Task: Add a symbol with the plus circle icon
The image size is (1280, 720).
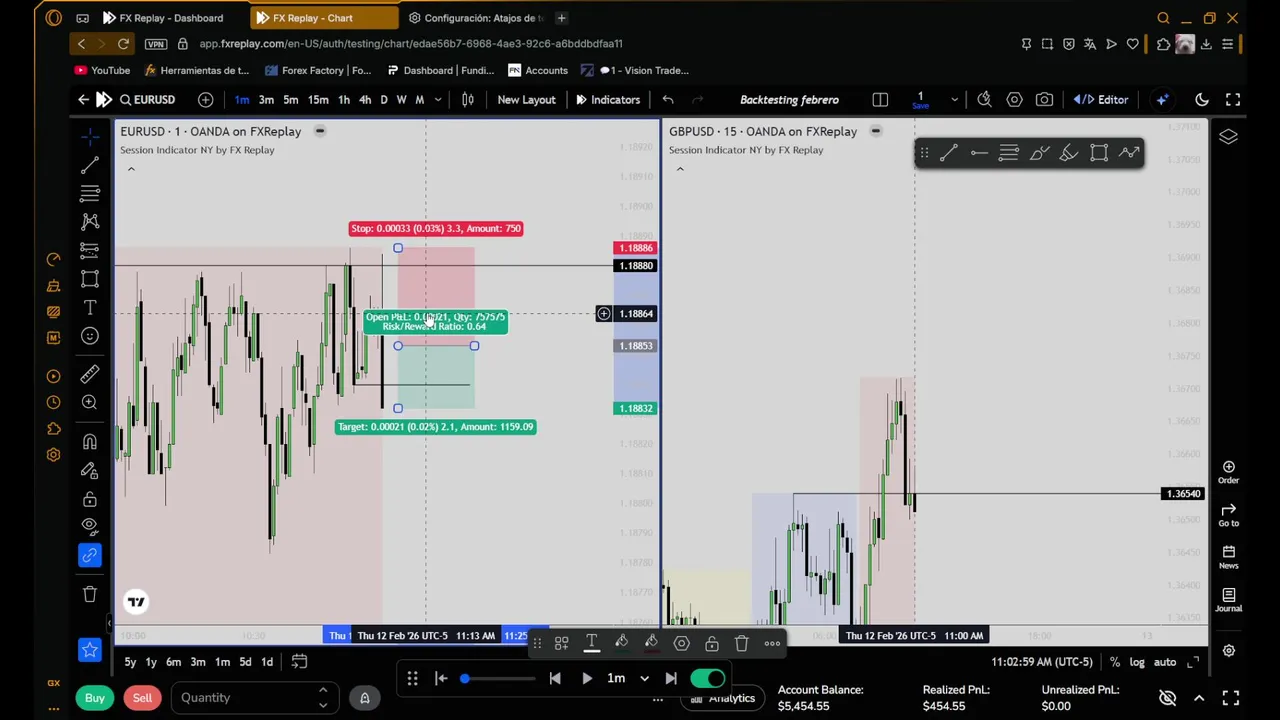Action: click(205, 100)
